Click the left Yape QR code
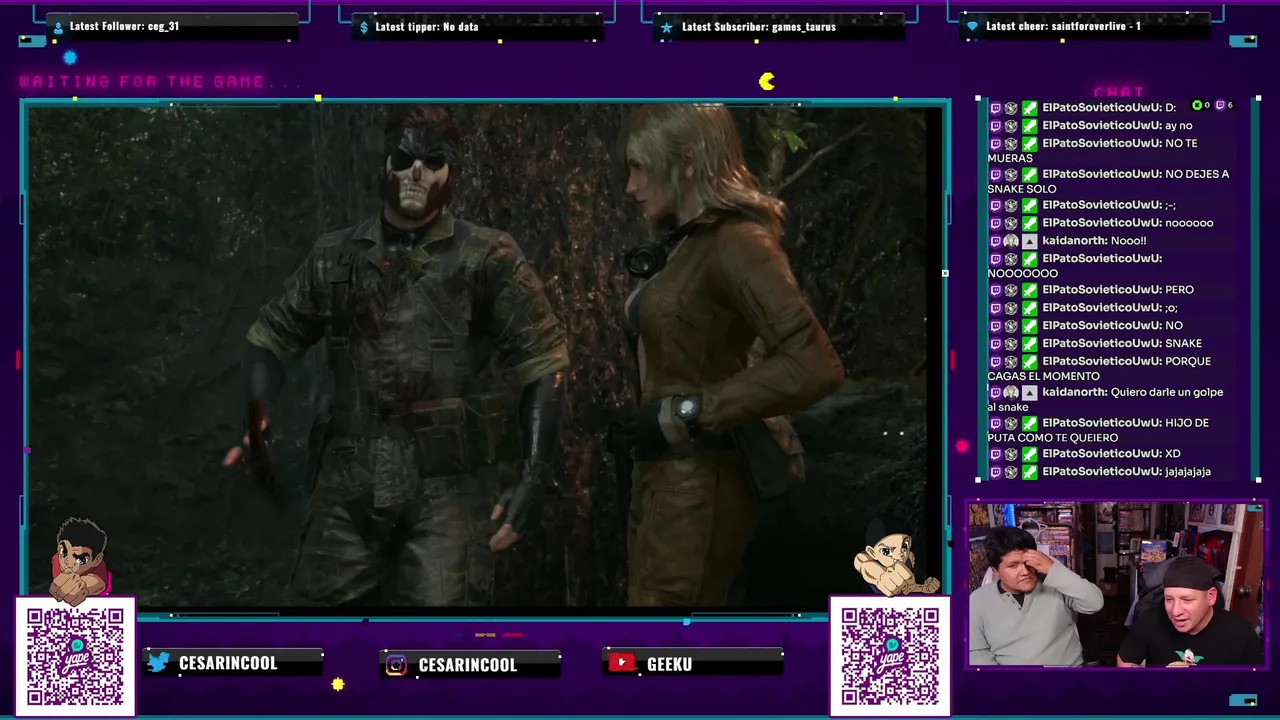Viewport: 1280px width, 720px height. pos(75,656)
